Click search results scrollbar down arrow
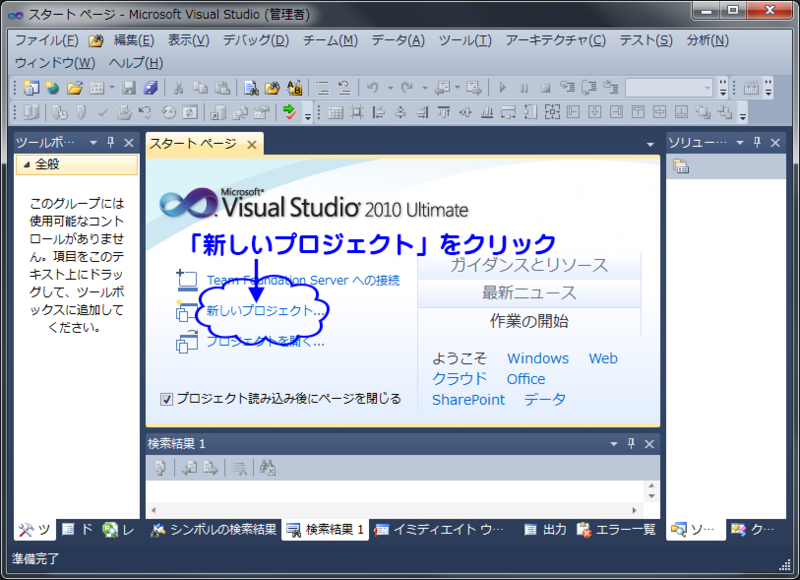 652,496
